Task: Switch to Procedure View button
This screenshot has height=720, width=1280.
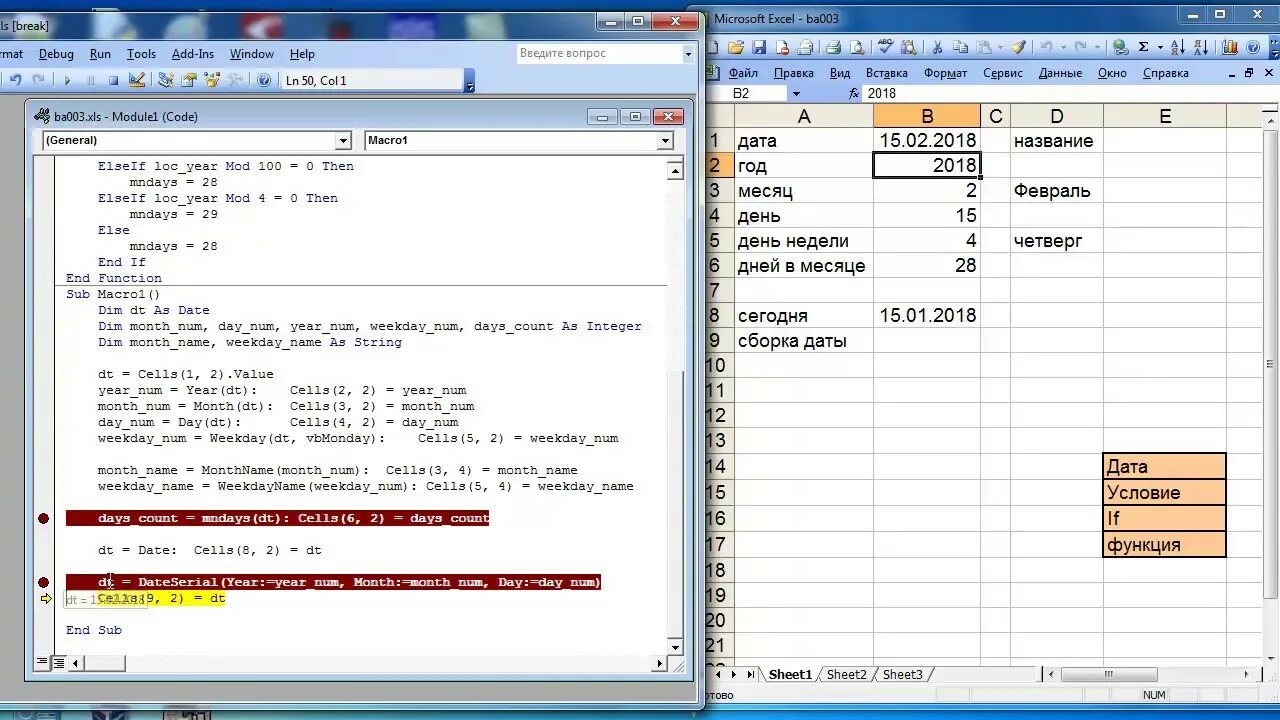Action: coord(42,662)
